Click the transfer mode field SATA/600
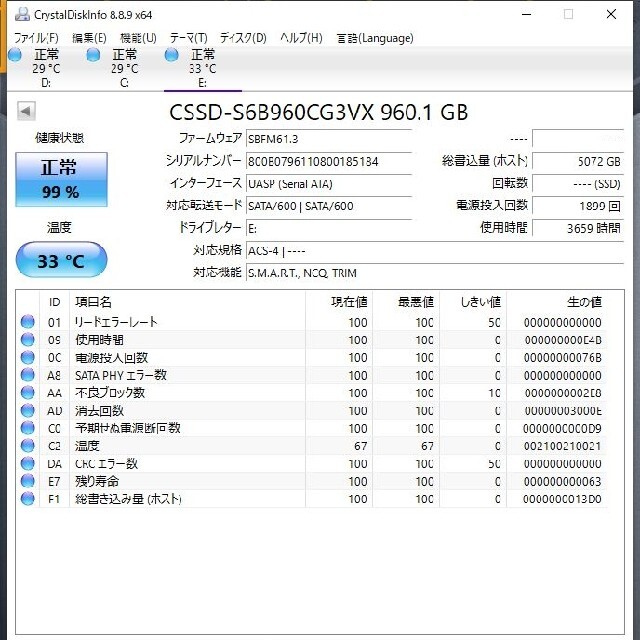640x640 pixels. point(329,206)
